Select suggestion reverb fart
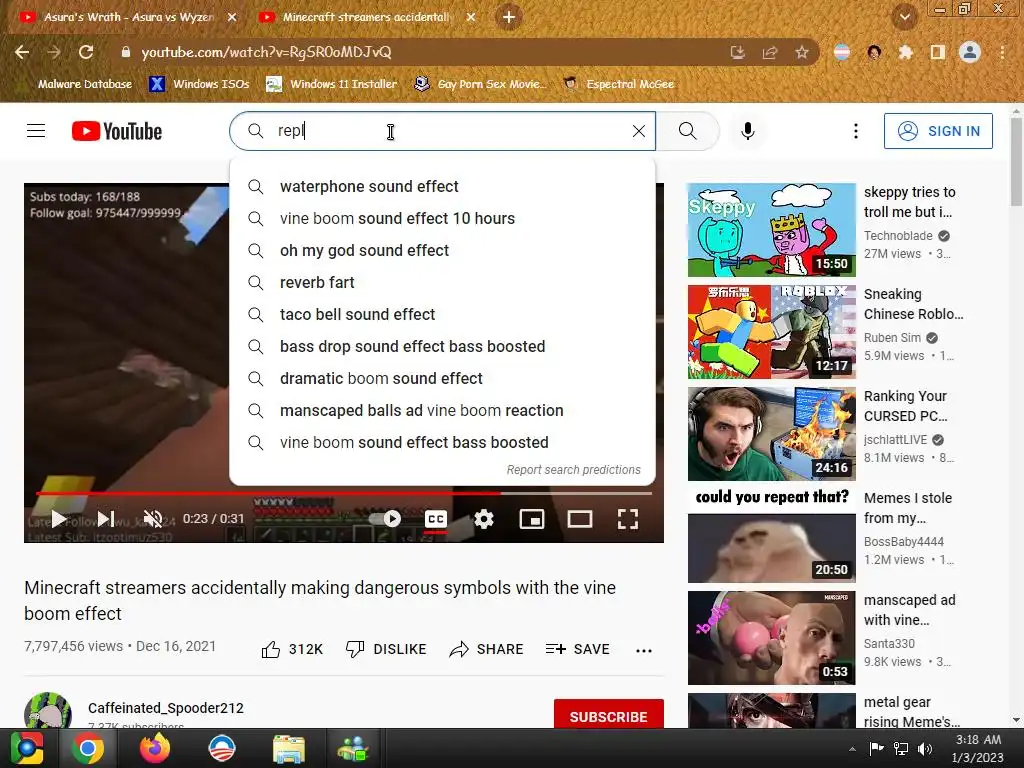Image resolution: width=1024 pixels, height=768 pixels. 442,283
